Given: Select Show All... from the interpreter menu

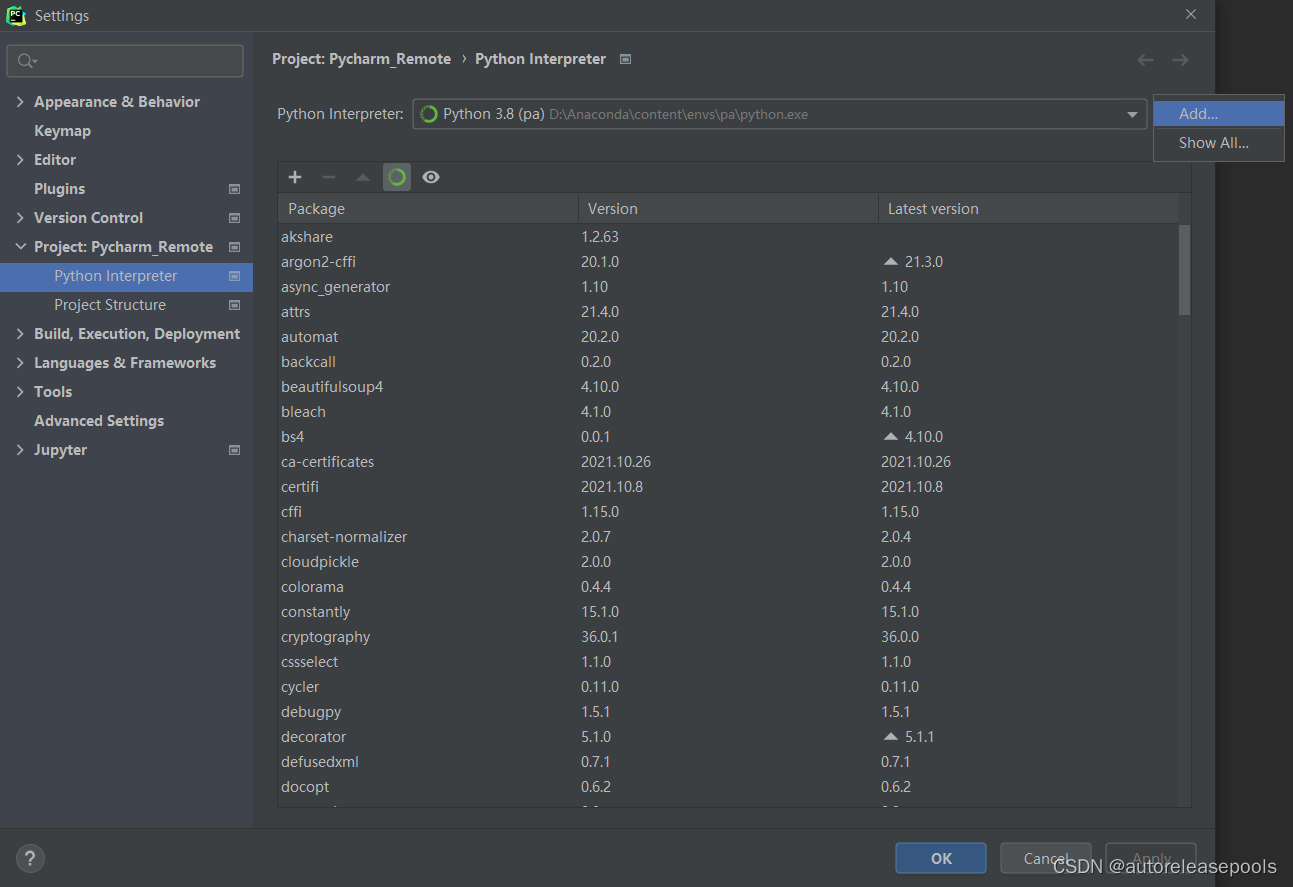Looking at the screenshot, I should (x=1218, y=143).
